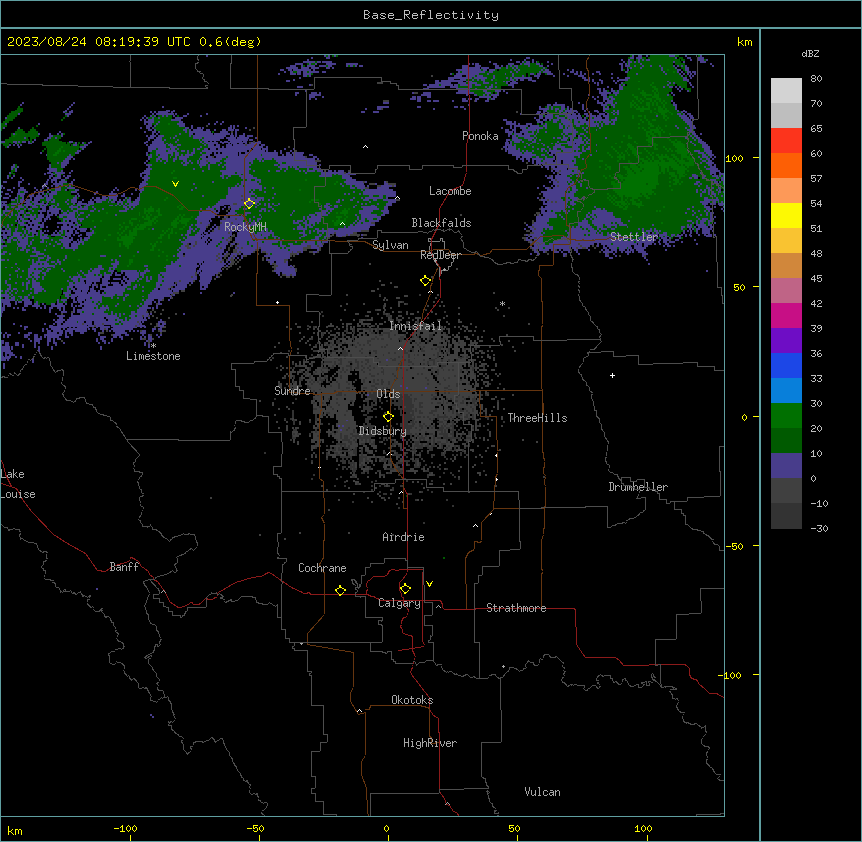Click the -30 value on dBZ scale
862x842 pixels.
tap(819, 528)
